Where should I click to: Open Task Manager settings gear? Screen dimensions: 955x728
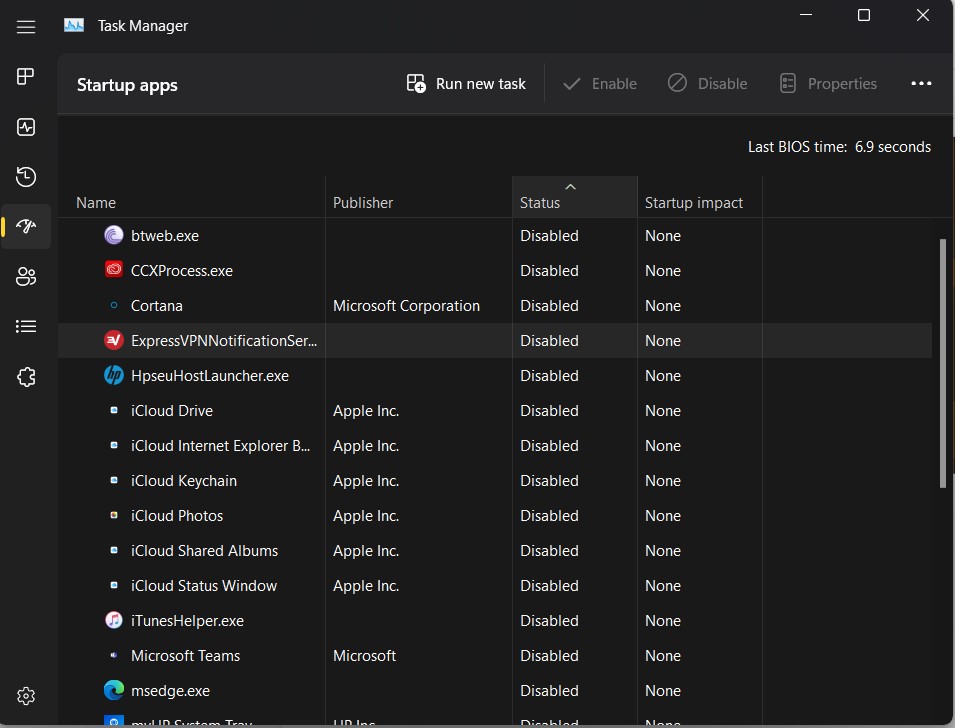26,696
